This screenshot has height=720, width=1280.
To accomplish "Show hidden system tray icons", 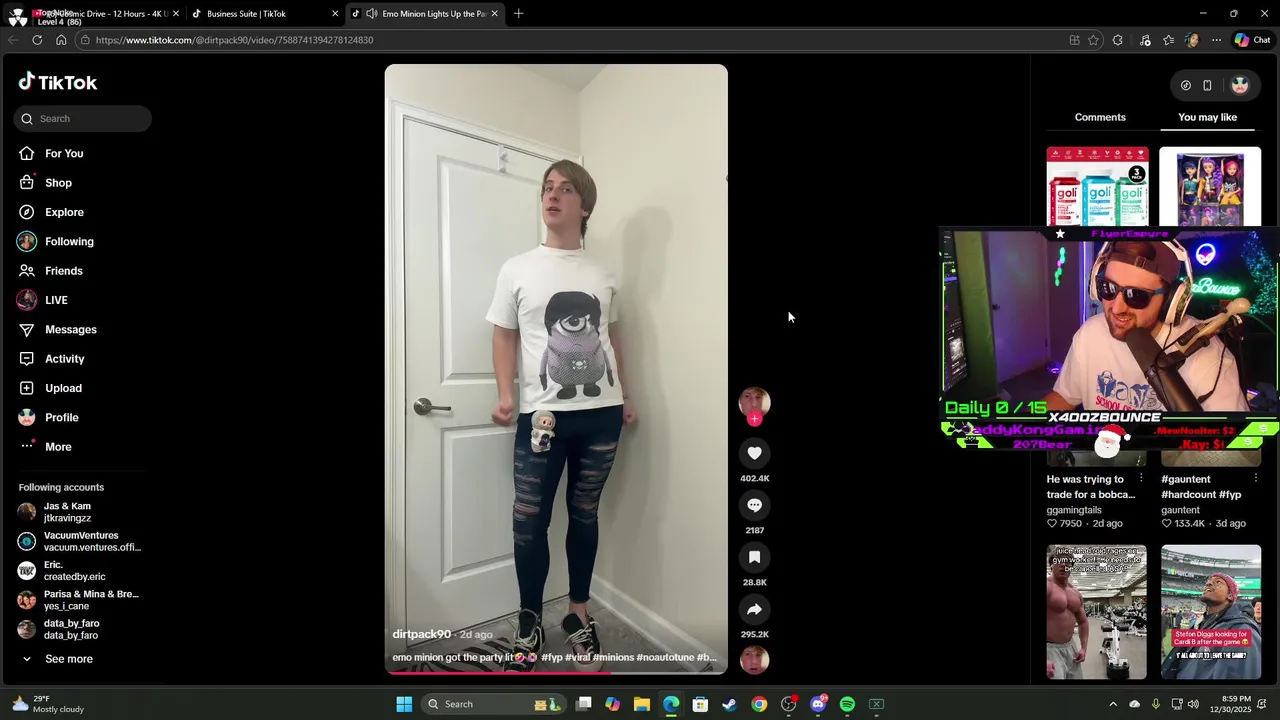I will tap(1111, 704).
